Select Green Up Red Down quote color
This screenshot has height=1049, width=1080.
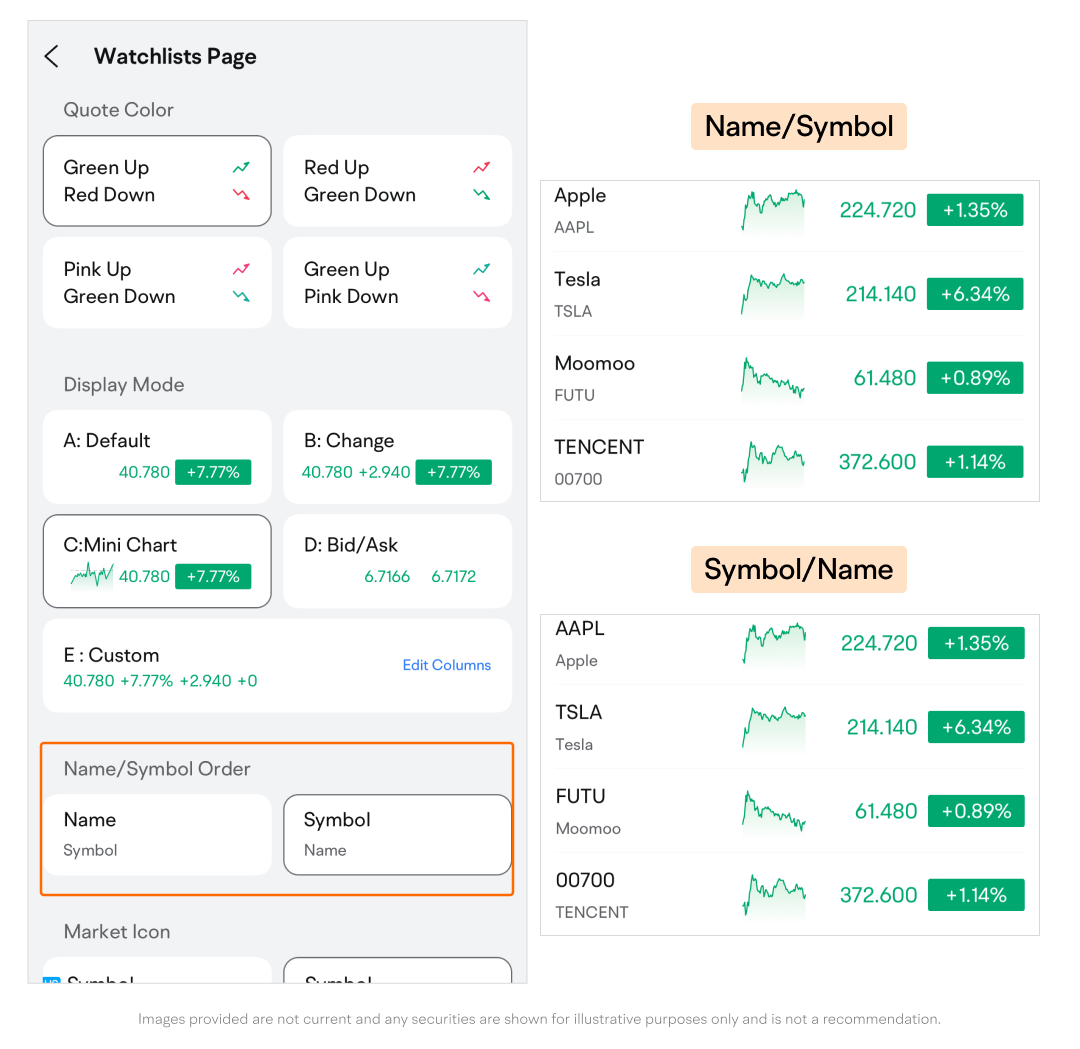pyautogui.click(x=157, y=181)
